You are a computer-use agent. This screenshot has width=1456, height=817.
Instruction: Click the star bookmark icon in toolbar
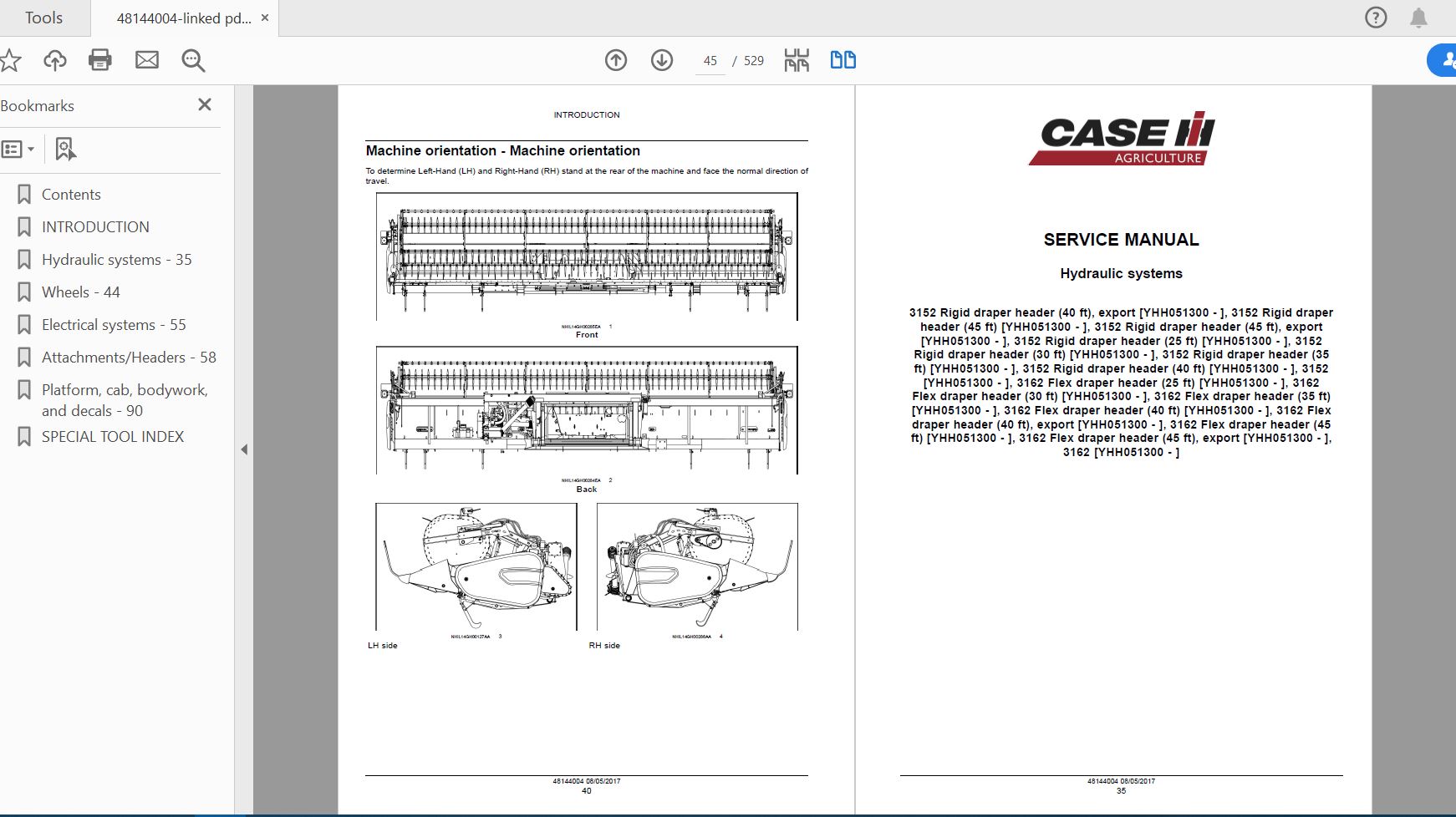tap(10, 60)
